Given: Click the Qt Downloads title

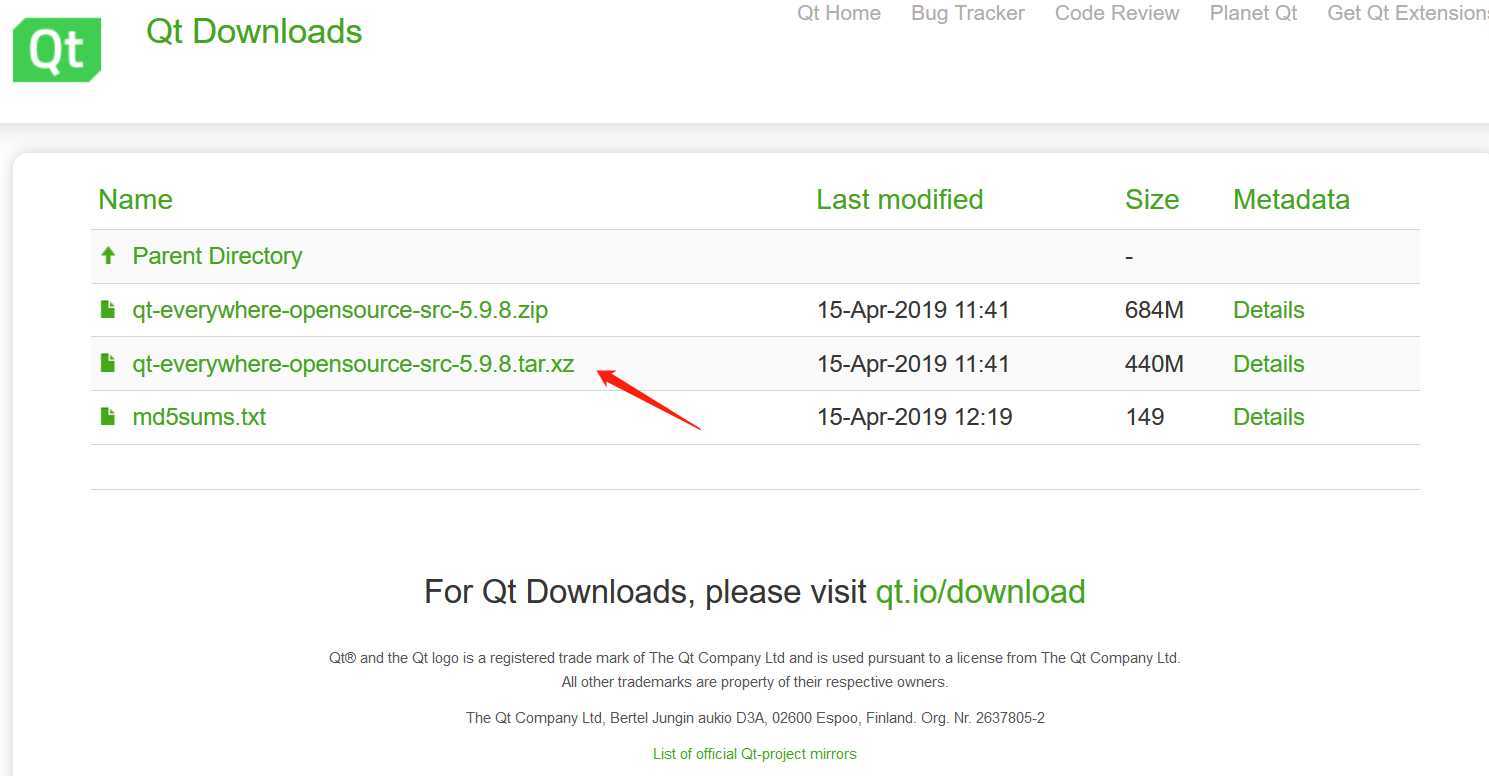Looking at the screenshot, I should (x=254, y=31).
